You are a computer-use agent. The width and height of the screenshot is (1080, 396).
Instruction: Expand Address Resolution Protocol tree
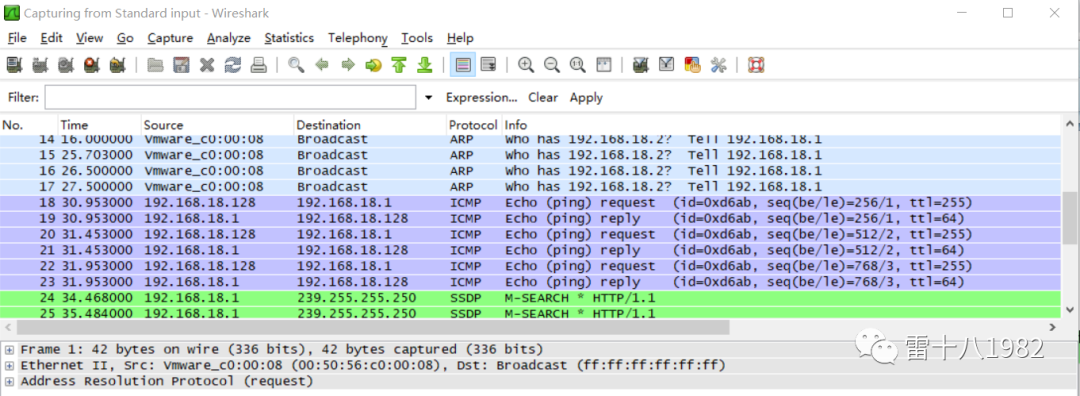(x=10, y=381)
